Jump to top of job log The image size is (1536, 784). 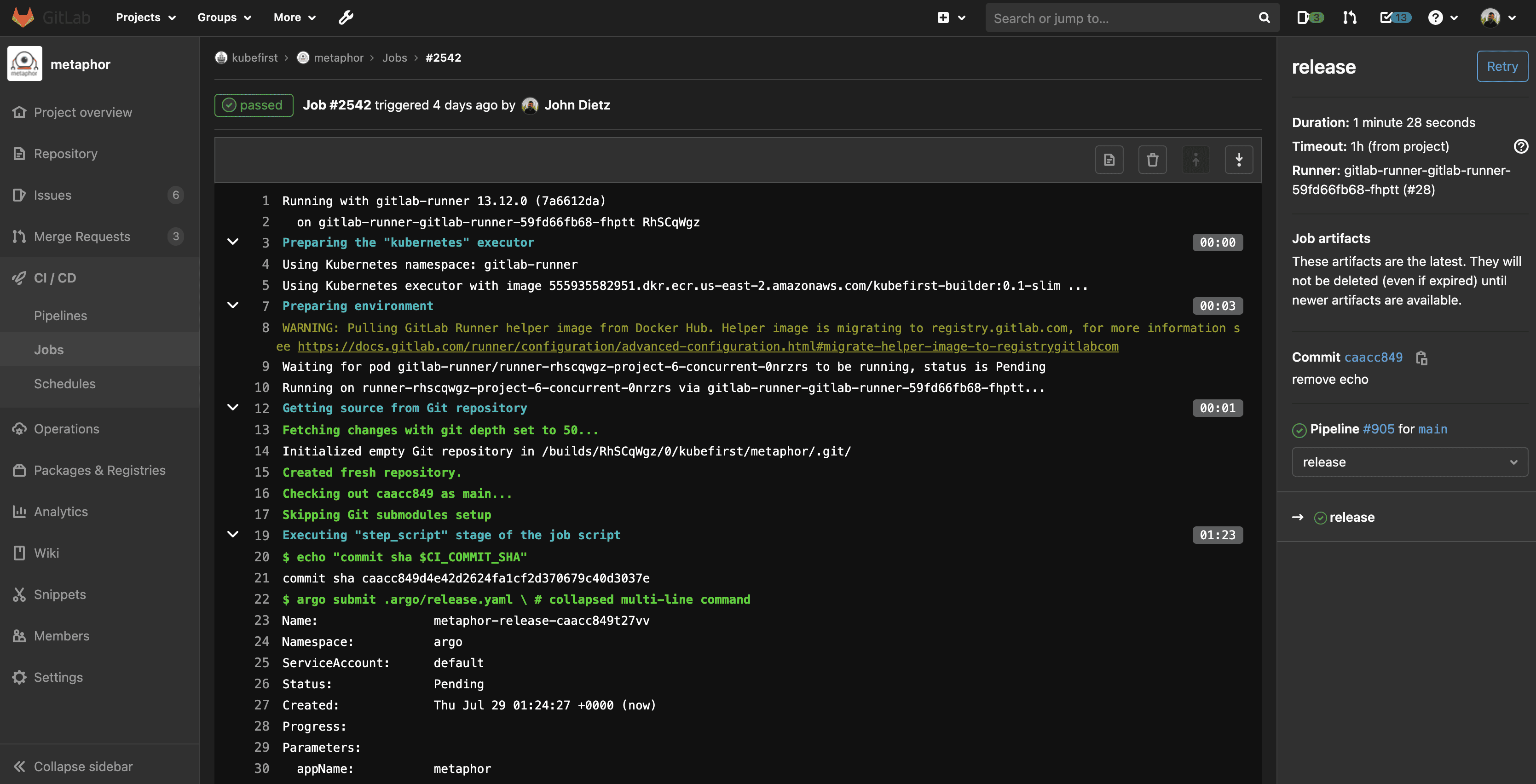(x=1195, y=160)
